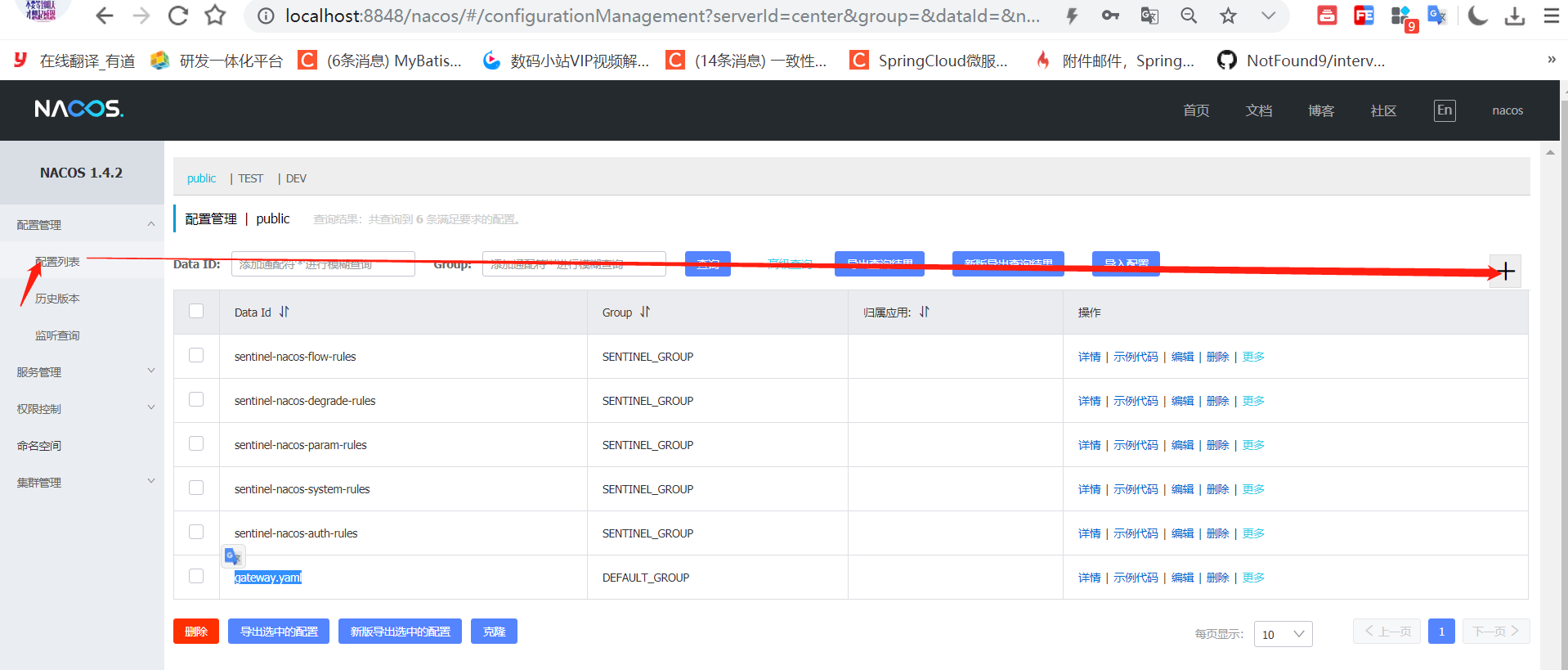Go back with browser back arrow
1568x670 pixels.
105,16
